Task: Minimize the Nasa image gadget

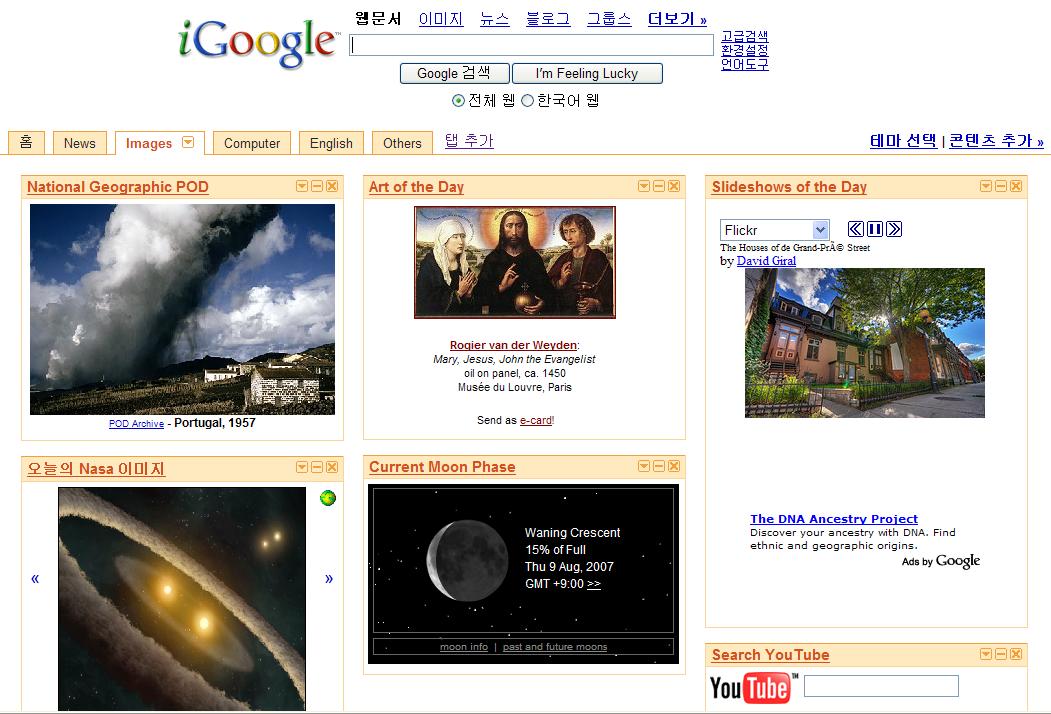Action: tap(317, 467)
